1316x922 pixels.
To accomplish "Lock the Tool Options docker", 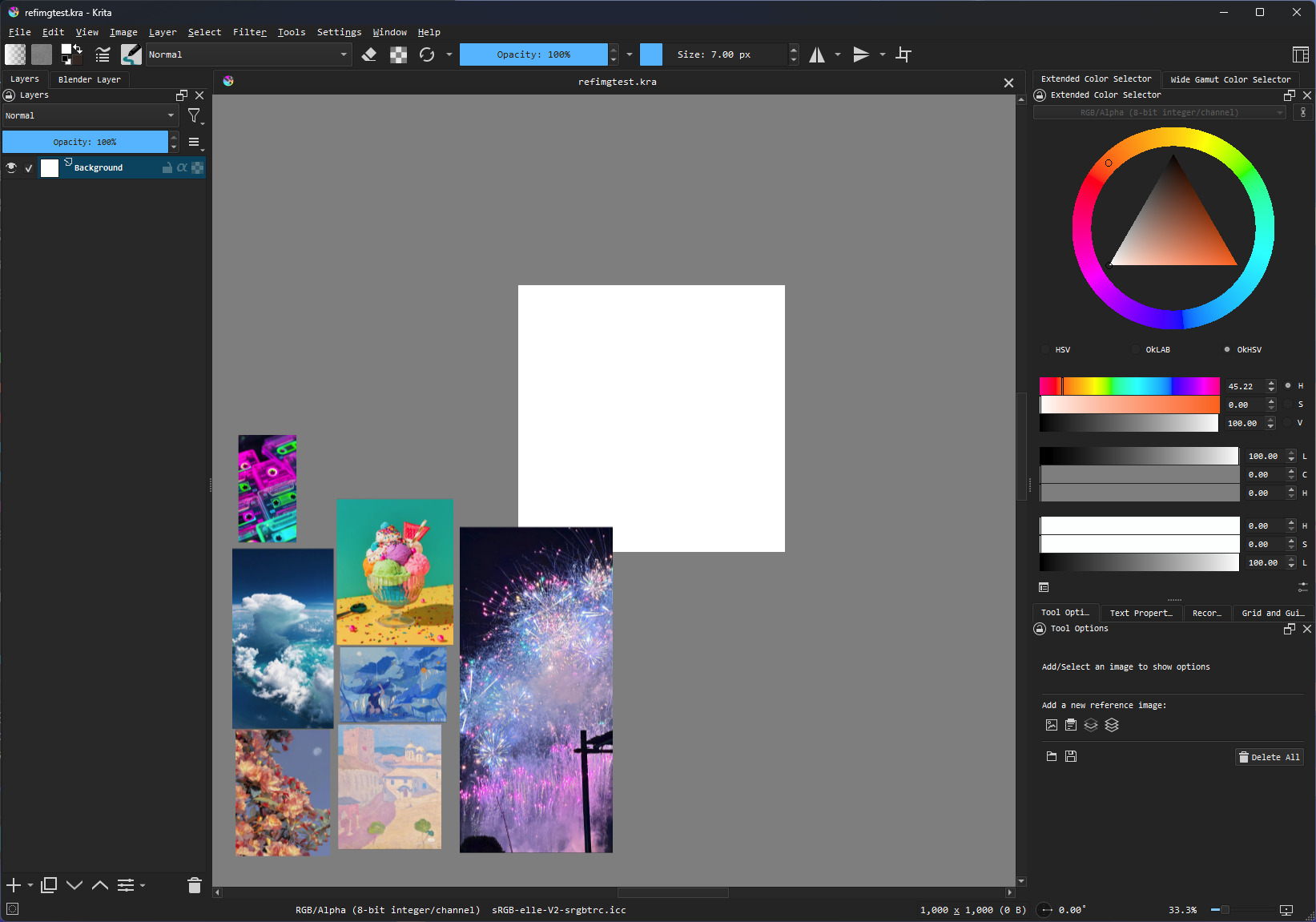I will pos(1040,629).
